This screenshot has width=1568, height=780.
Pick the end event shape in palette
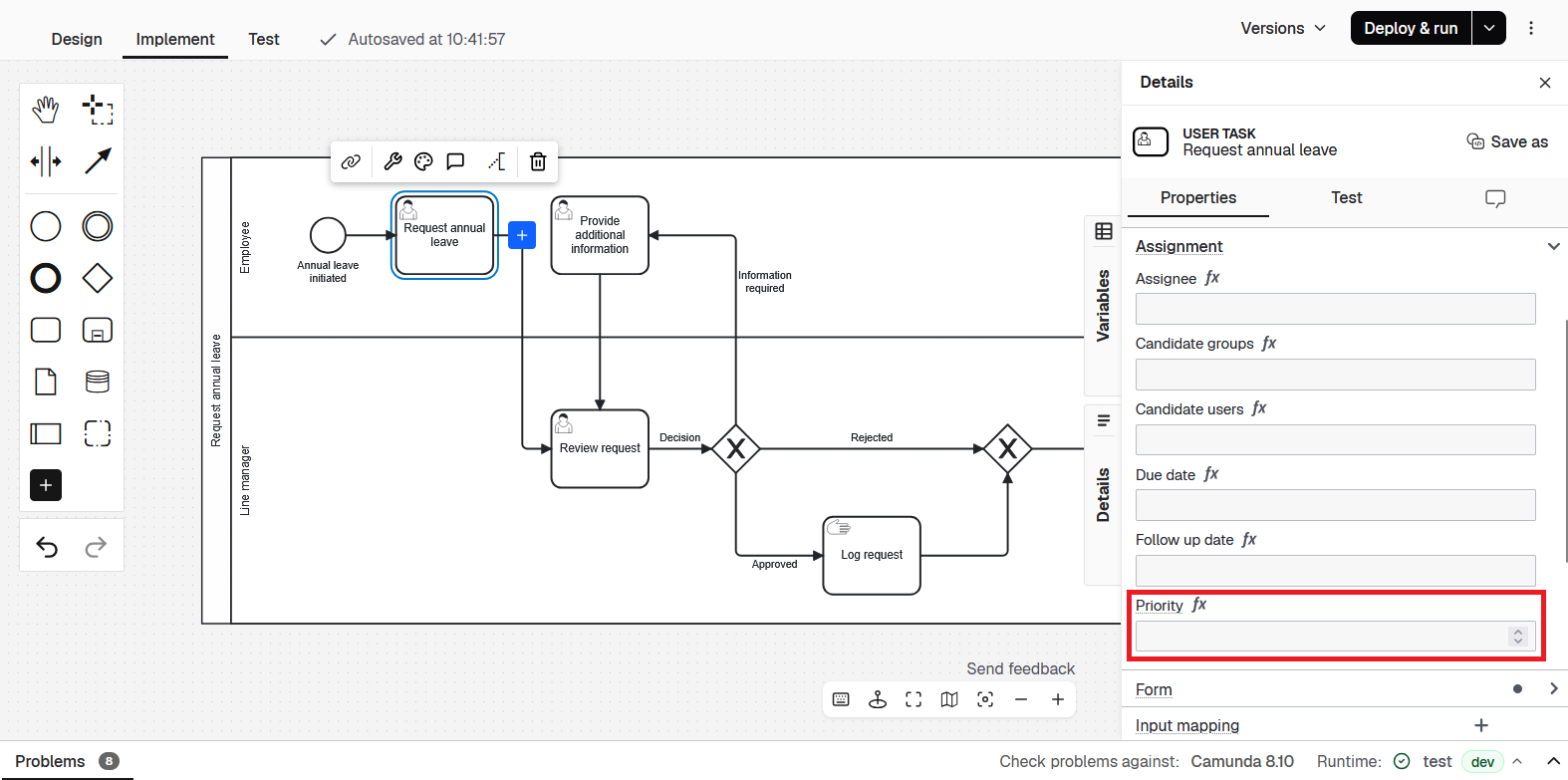[x=46, y=278]
